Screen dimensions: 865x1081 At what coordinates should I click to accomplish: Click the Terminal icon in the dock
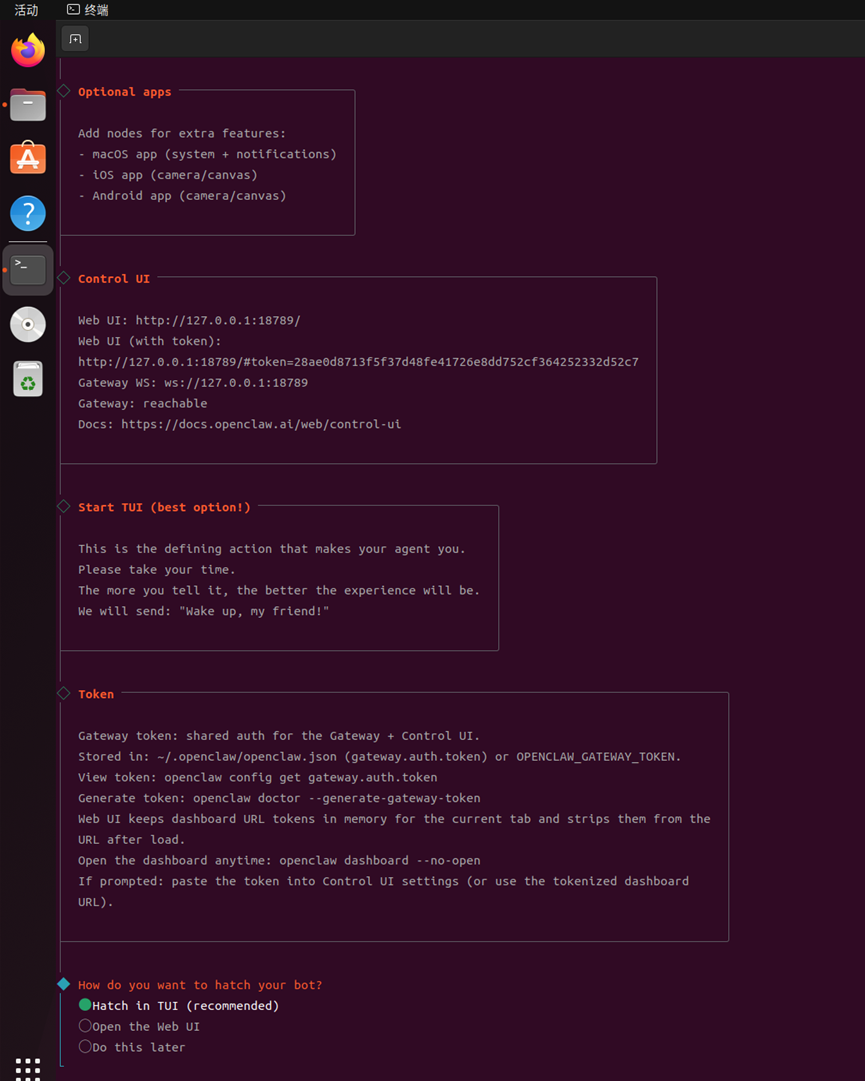tap(28, 270)
